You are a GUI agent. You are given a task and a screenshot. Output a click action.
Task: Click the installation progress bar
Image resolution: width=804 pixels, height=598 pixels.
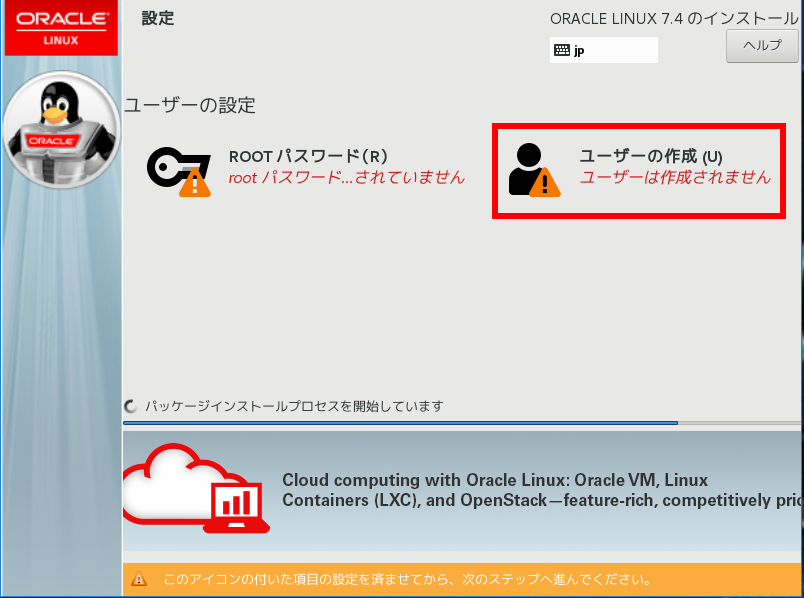[461, 423]
